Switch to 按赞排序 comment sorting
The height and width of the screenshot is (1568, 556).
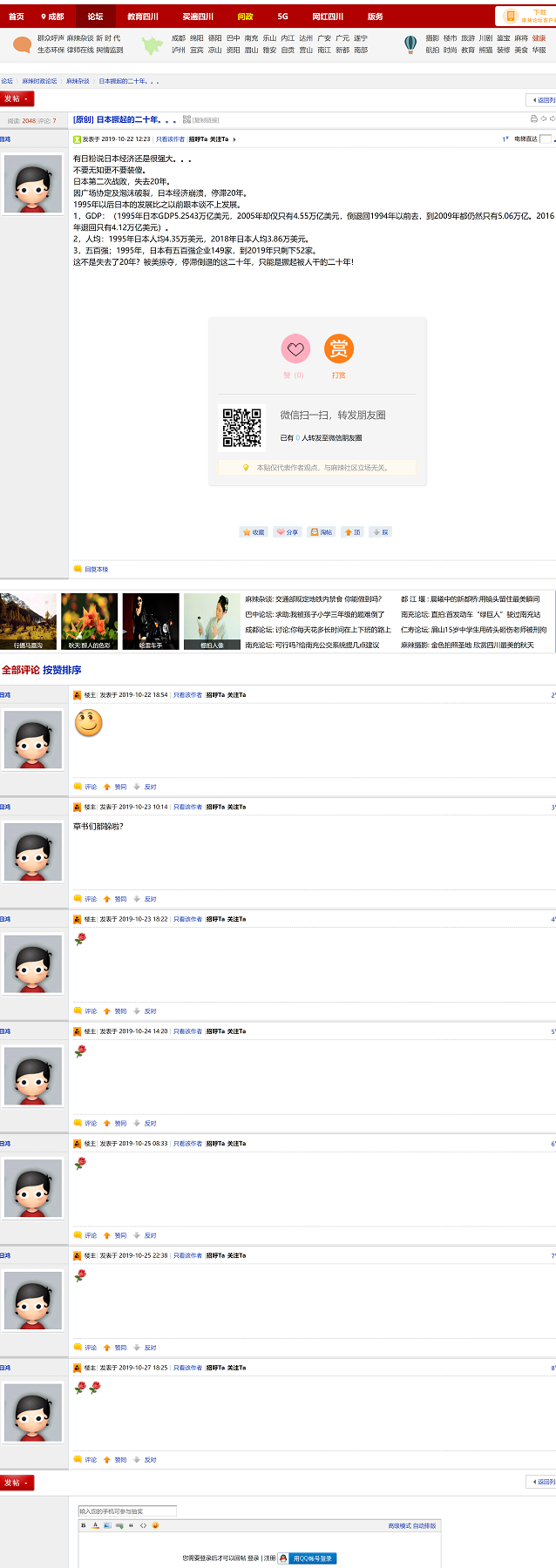[62, 670]
